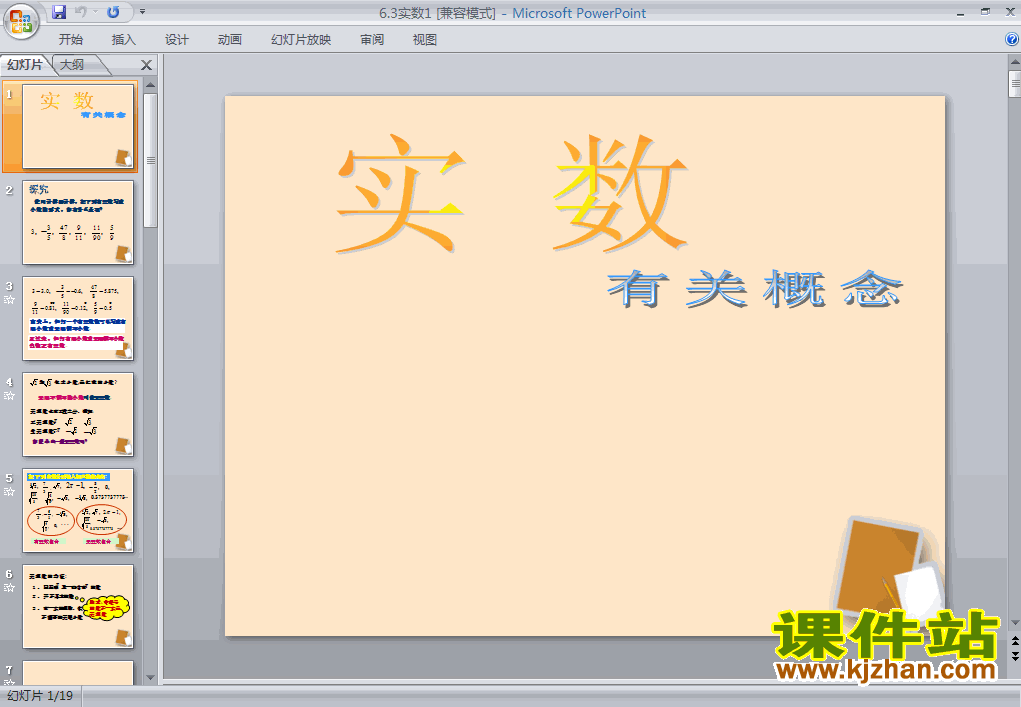Click animation star icon beside slide 4

9,396
